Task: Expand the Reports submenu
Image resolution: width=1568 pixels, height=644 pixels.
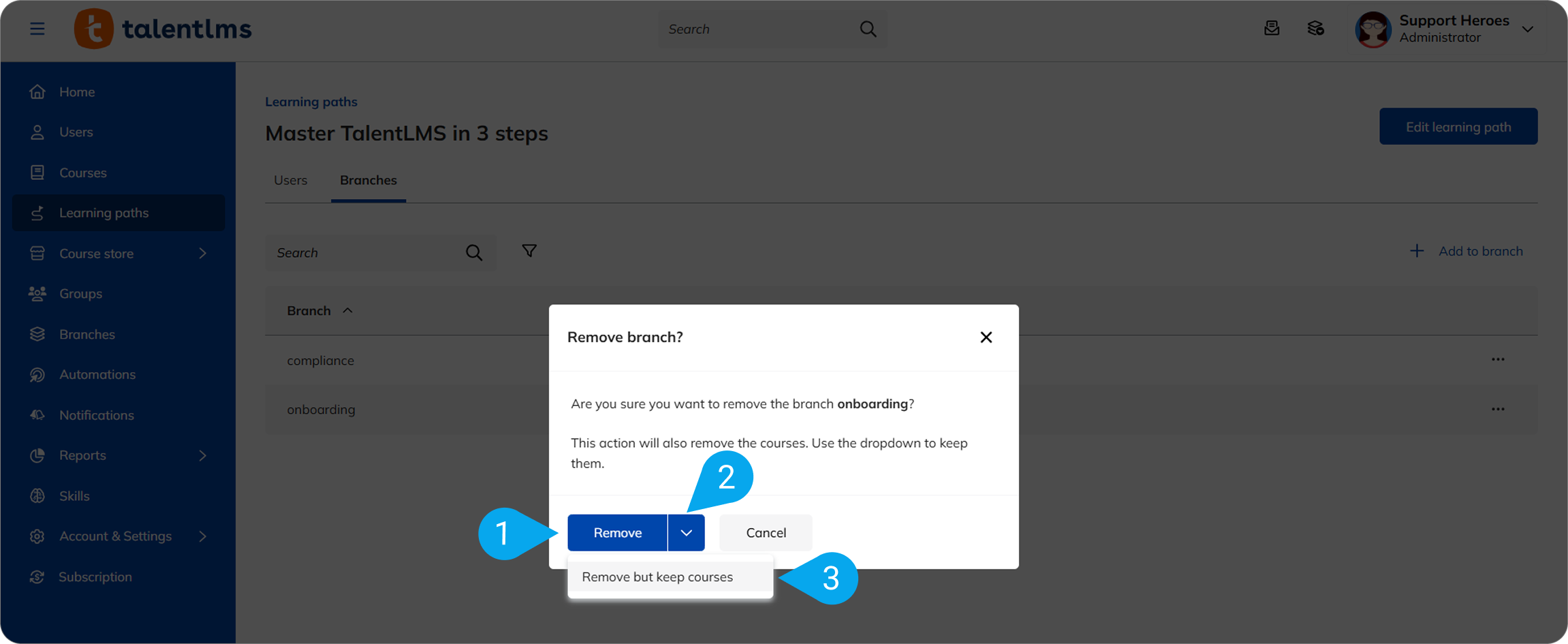Action: pyautogui.click(x=202, y=455)
